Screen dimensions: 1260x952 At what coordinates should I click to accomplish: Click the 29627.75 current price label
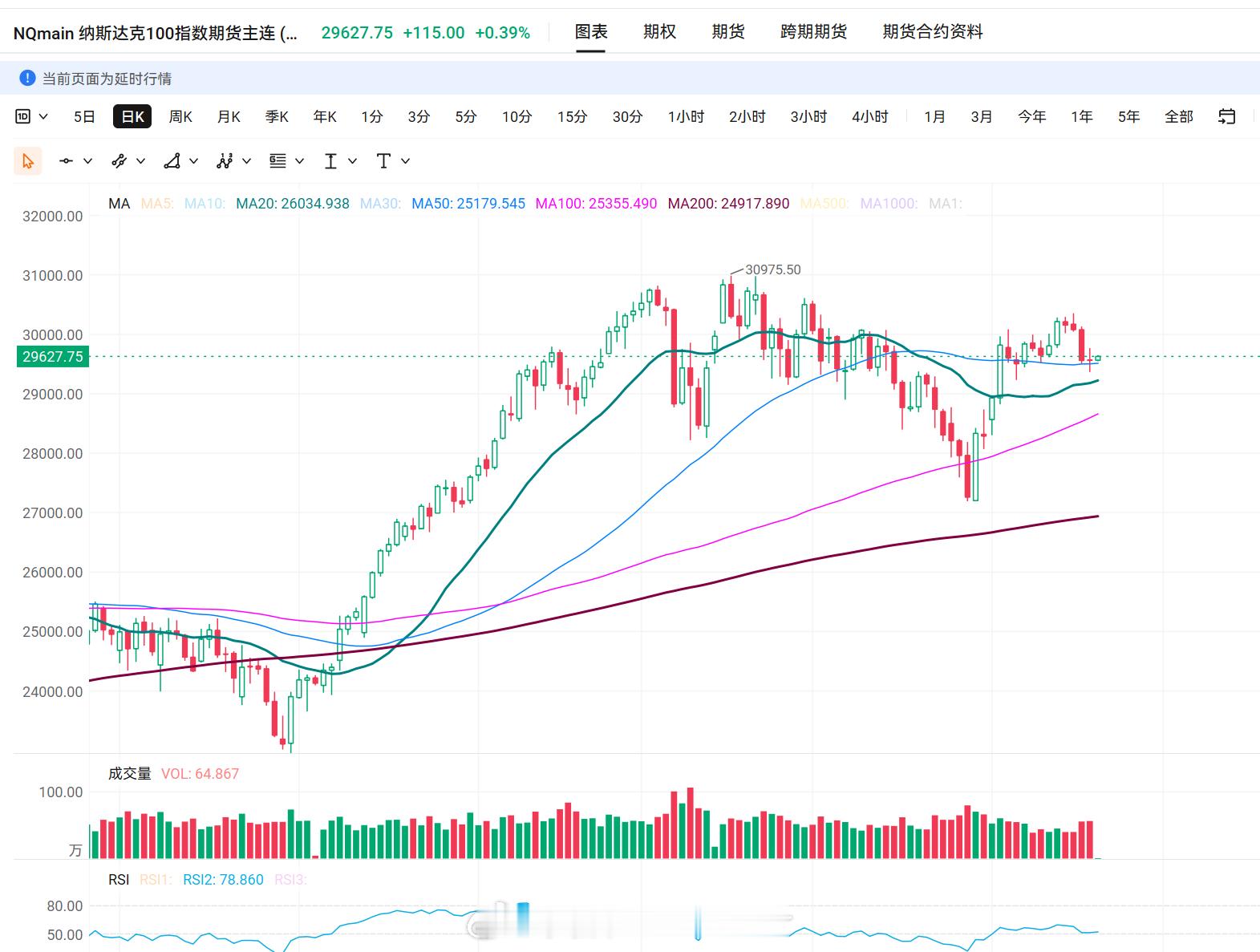pyautogui.click(x=52, y=357)
